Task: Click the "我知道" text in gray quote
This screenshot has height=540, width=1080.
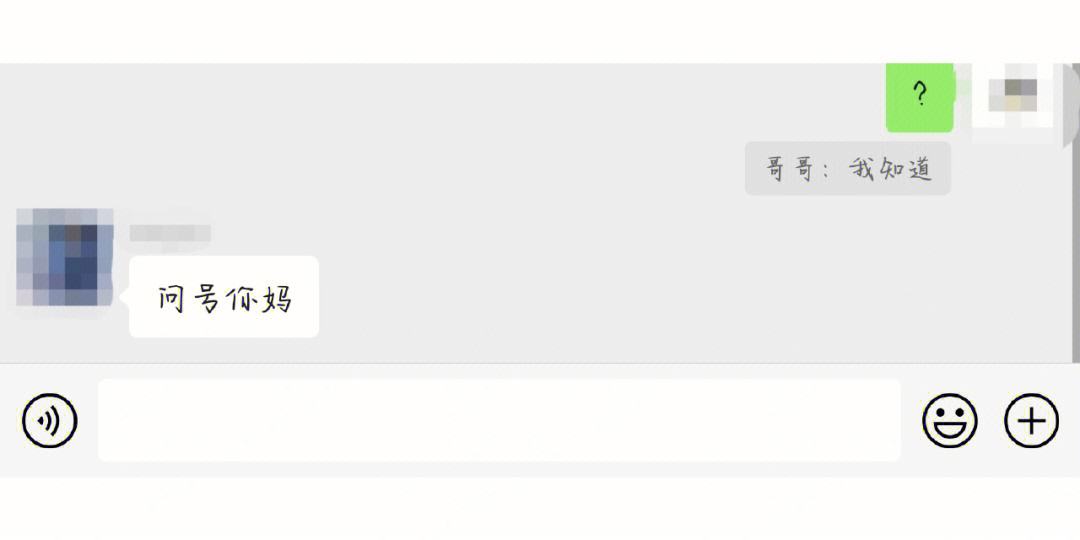Action: pos(891,169)
